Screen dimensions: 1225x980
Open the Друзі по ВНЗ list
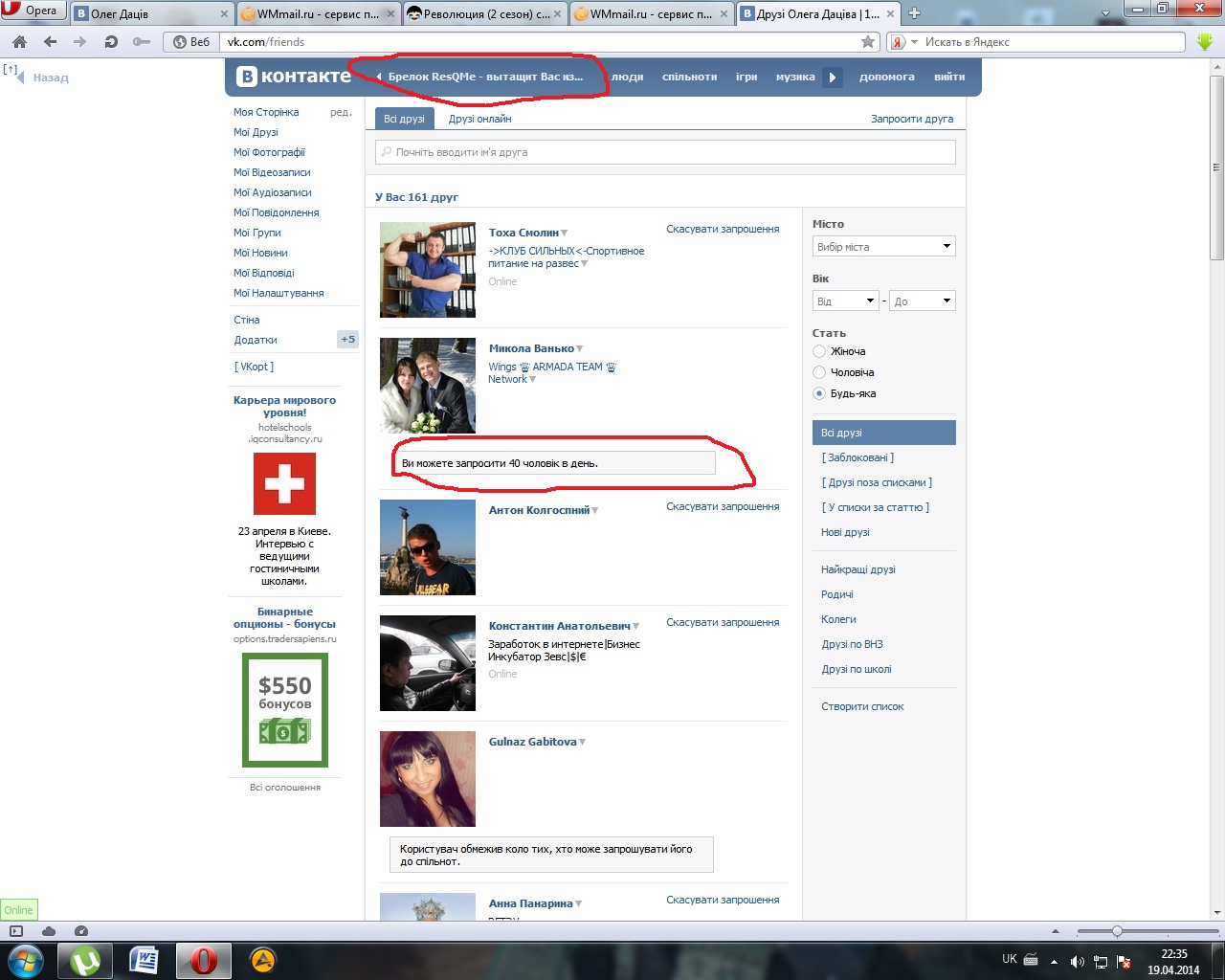(852, 645)
